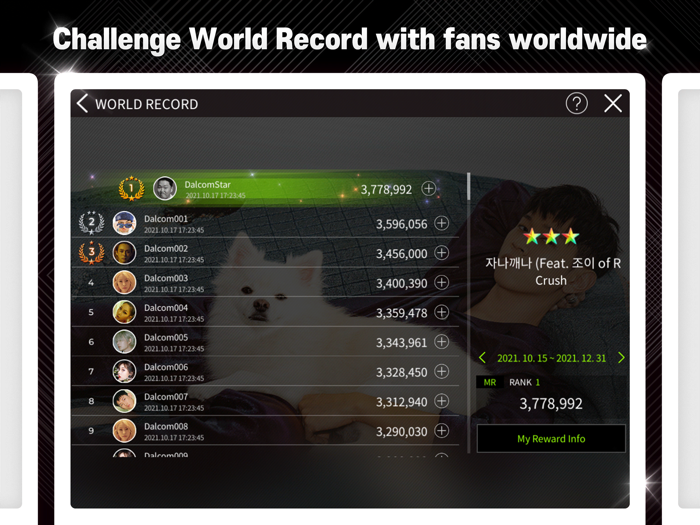
Task: Tap plus icon next to Dalcom003's score
Action: coord(442,282)
